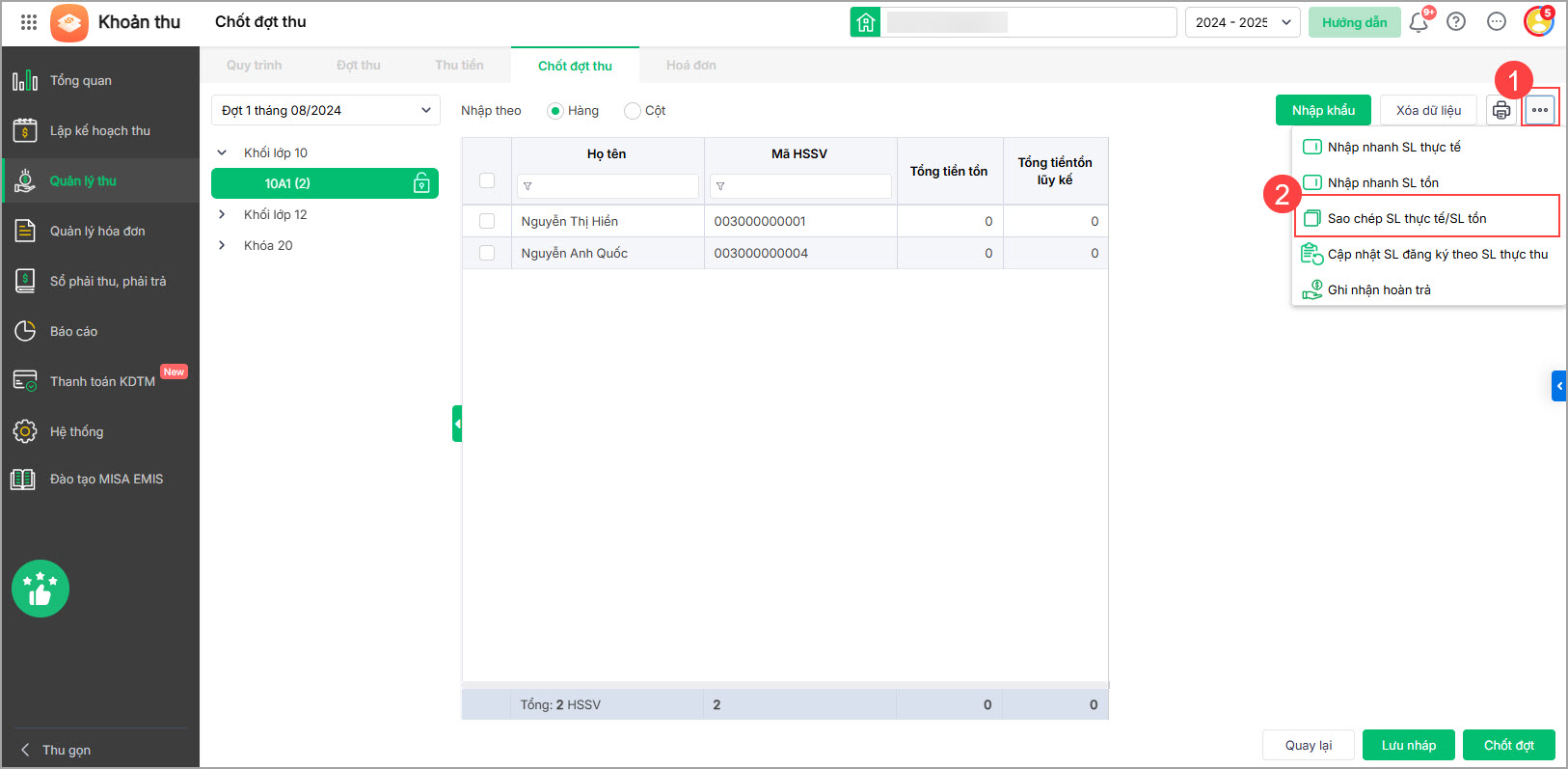Click the Xóa dữ liệu button
This screenshot has height=769, width=1568.
pyautogui.click(x=1428, y=110)
